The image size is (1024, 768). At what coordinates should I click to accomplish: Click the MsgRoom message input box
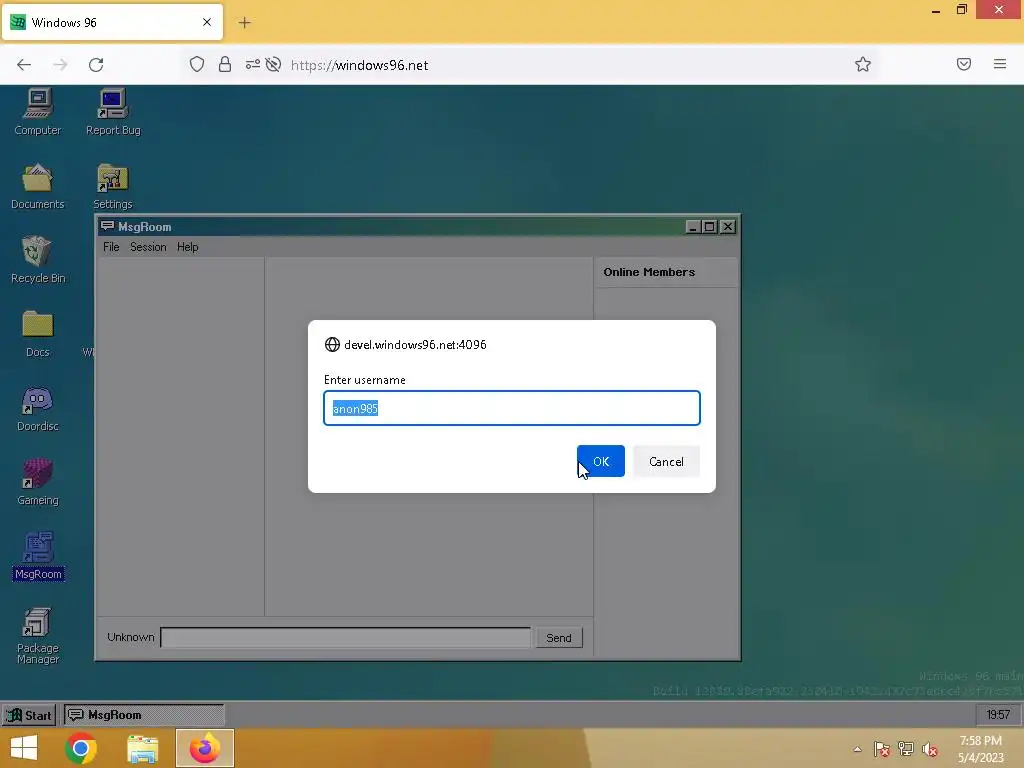tap(346, 637)
